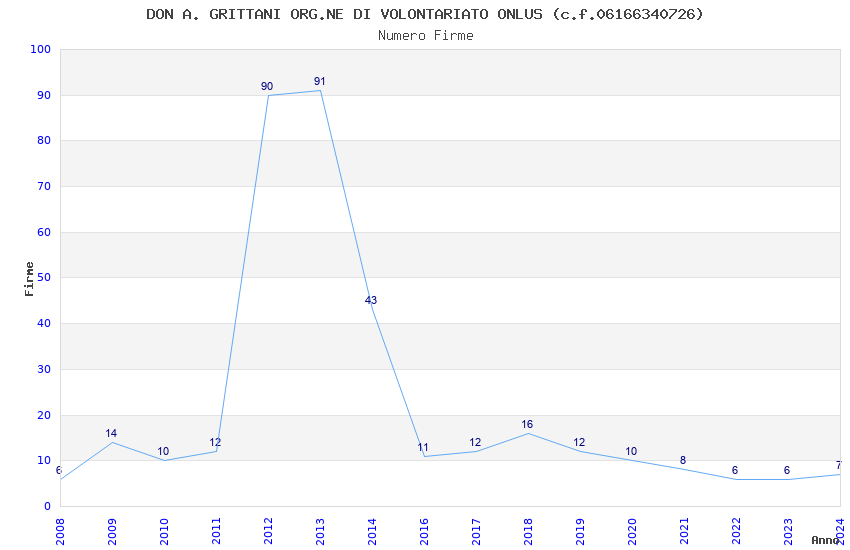This screenshot has width=850, height=550.
Task: Click the data label 6 for year 2022
Action: (x=735, y=470)
